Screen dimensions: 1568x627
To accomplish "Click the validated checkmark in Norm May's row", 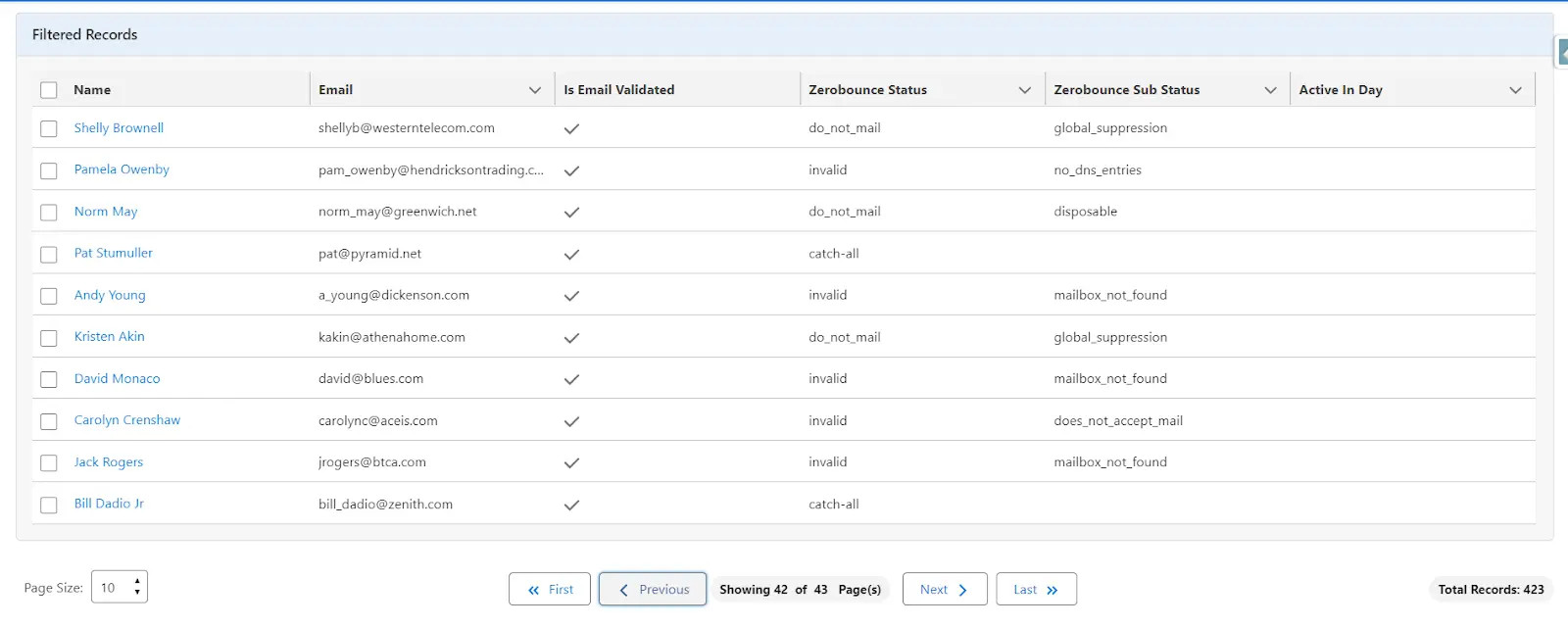I will 571,212.
